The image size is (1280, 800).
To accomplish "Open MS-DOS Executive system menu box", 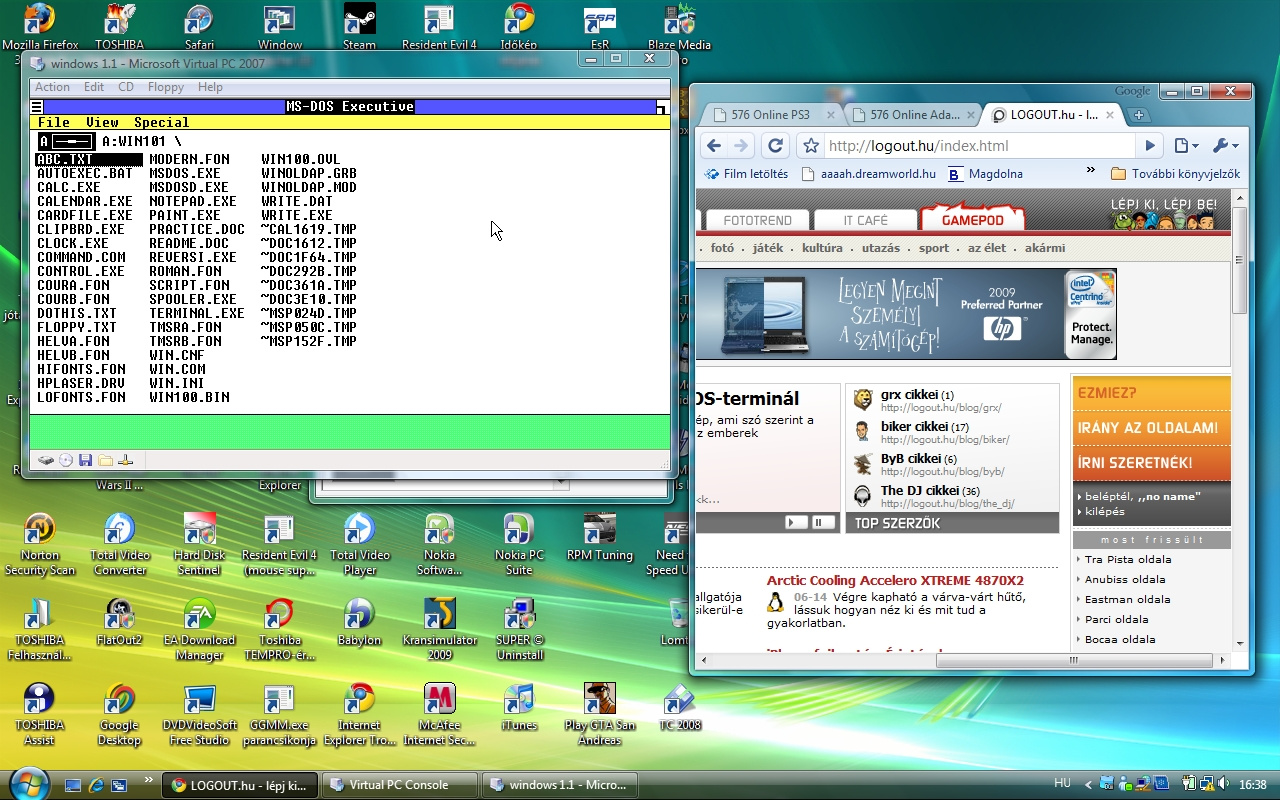I will [x=37, y=107].
